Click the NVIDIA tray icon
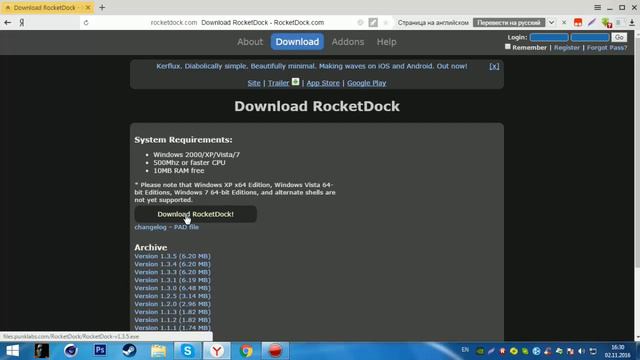Viewport: 640px width, 360px height. coord(480,351)
